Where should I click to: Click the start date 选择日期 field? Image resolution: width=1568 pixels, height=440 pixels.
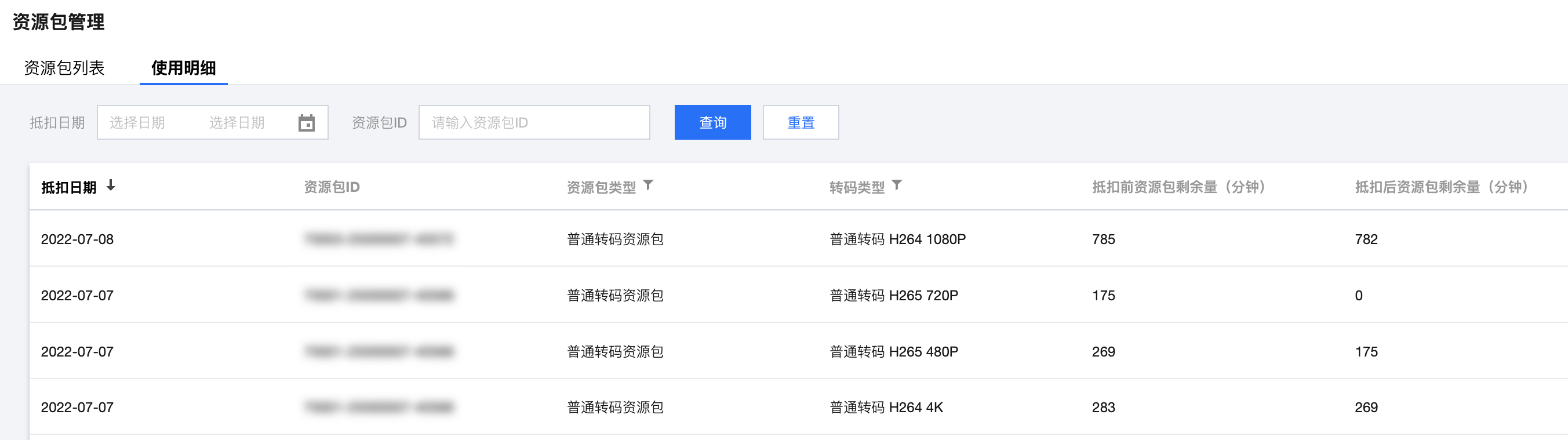click(137, 123)
